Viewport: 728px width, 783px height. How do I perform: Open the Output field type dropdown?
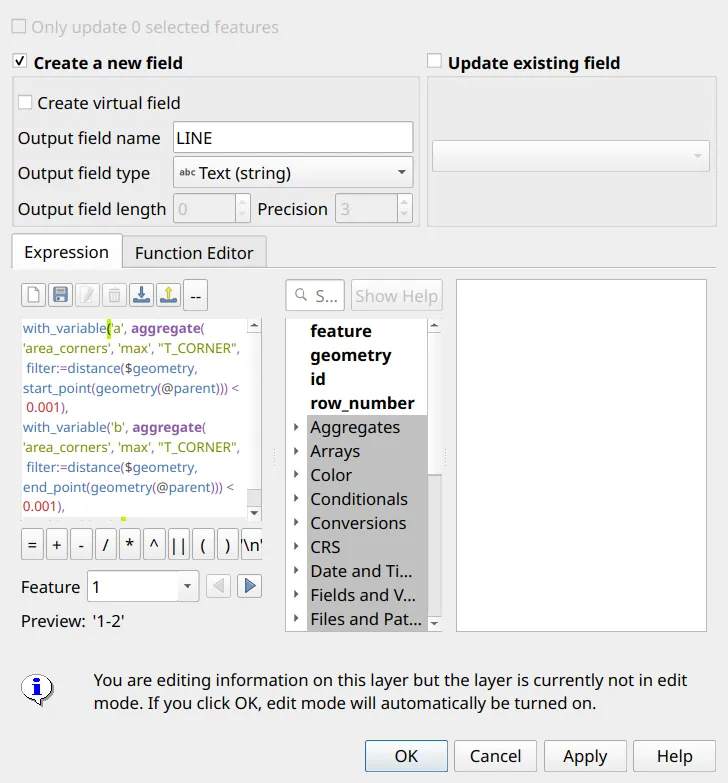(293, 173)
